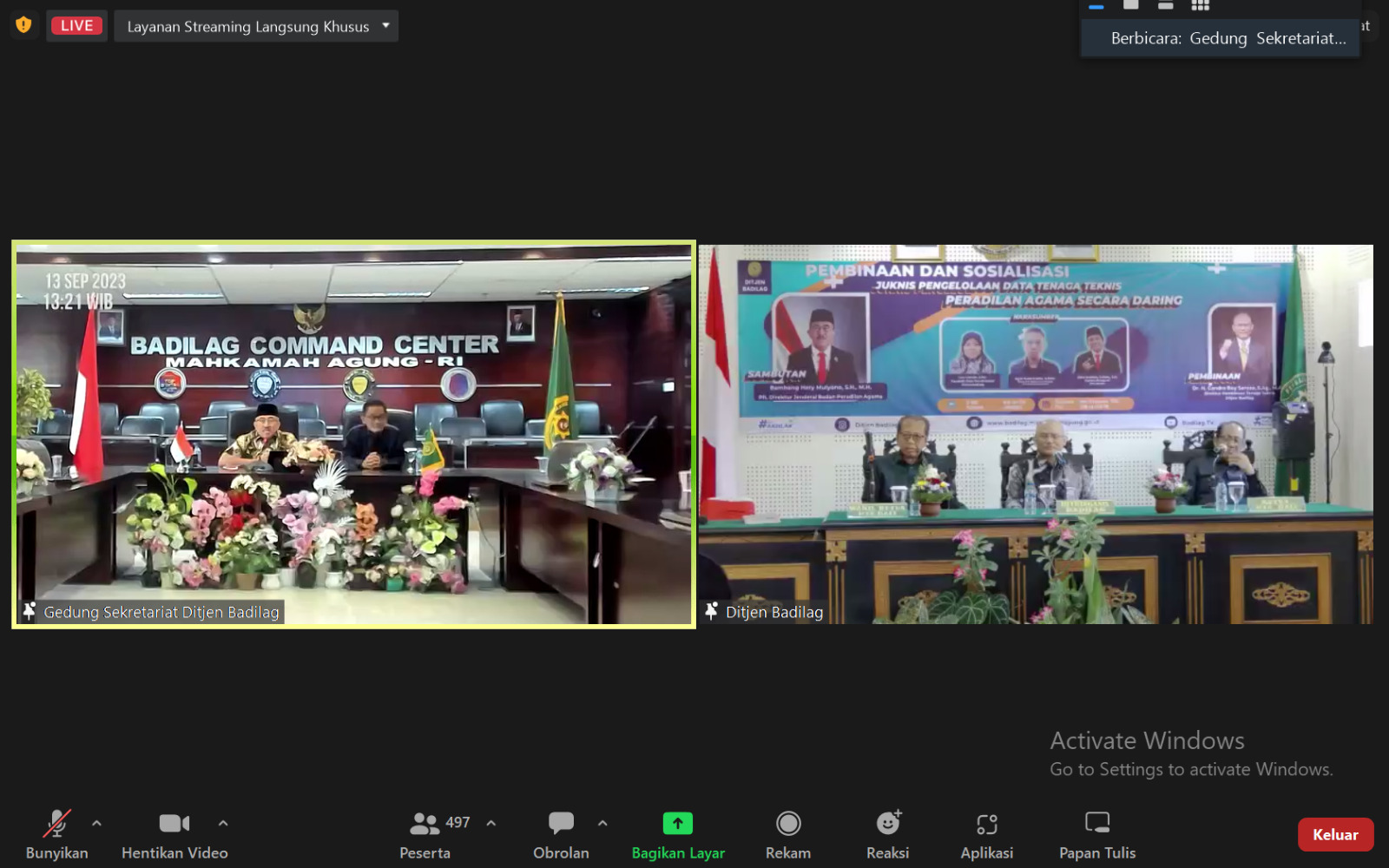Select the Ditjen Badilag video tile

[x=1036, y=434]
